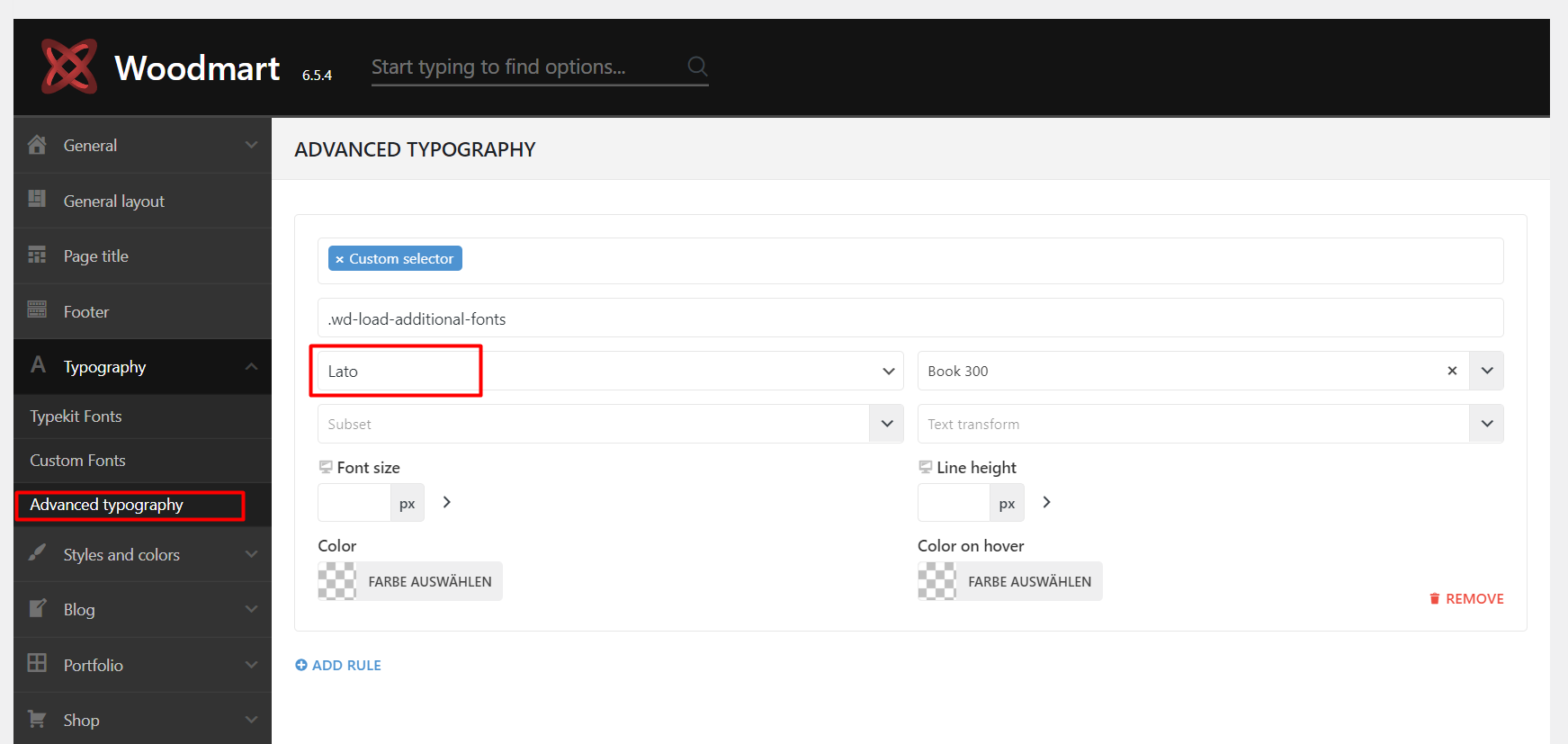Click Farbe auswählen under Color on hover
Image resolution: width=1568 pixels, height=744 pixels.
coord(1029,582)
